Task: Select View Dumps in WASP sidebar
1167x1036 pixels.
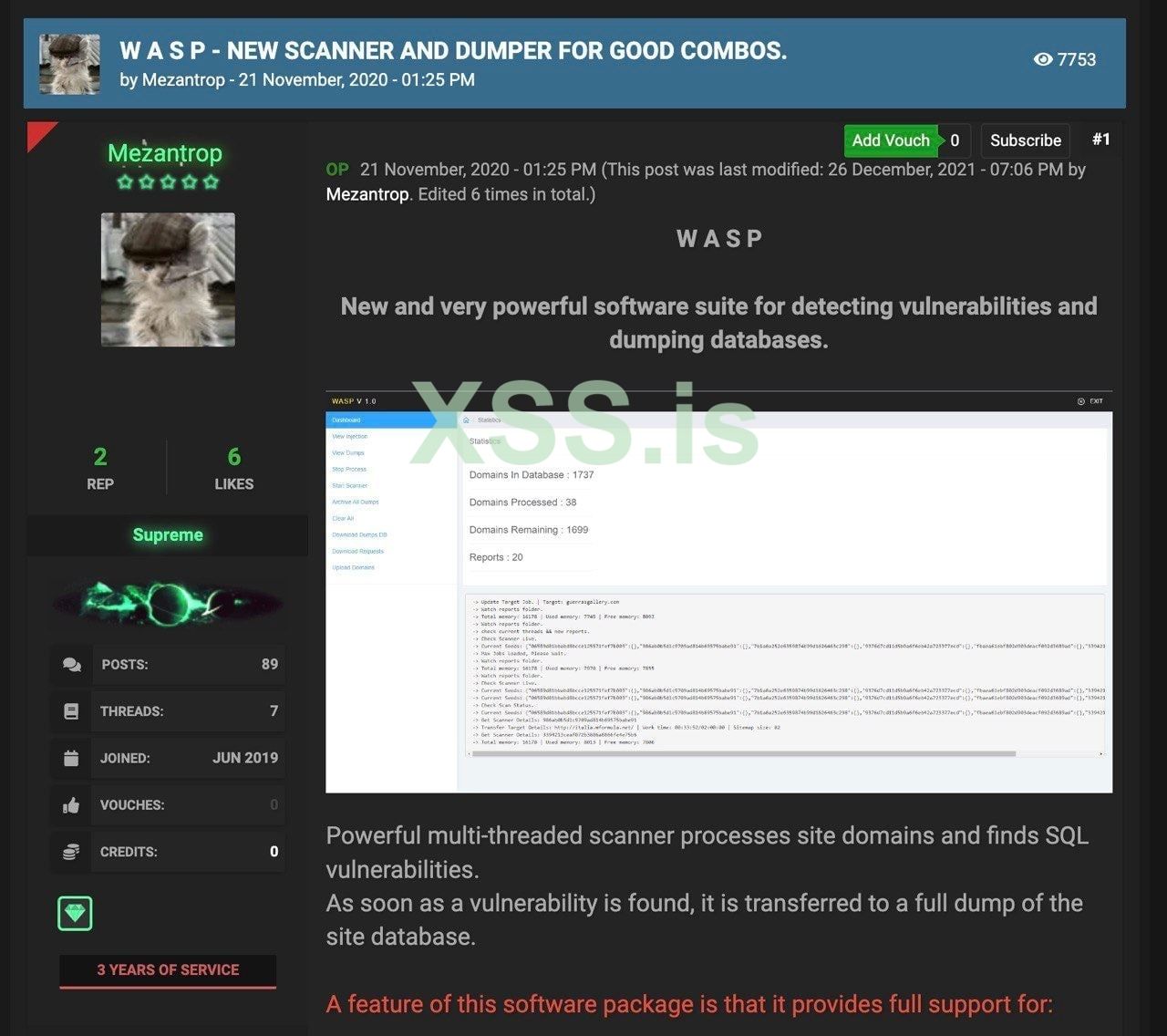Action: 348,453
